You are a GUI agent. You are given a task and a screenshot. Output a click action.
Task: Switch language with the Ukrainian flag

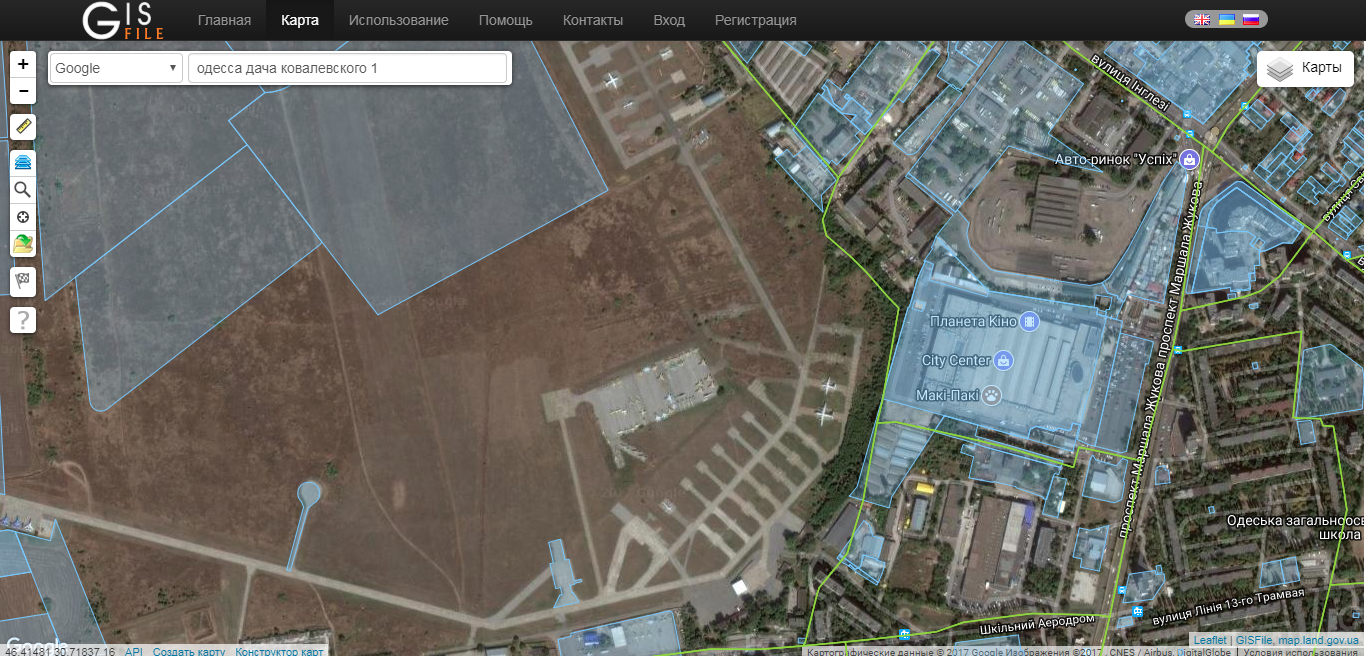pyautogui.click(x=1226, y=19)
